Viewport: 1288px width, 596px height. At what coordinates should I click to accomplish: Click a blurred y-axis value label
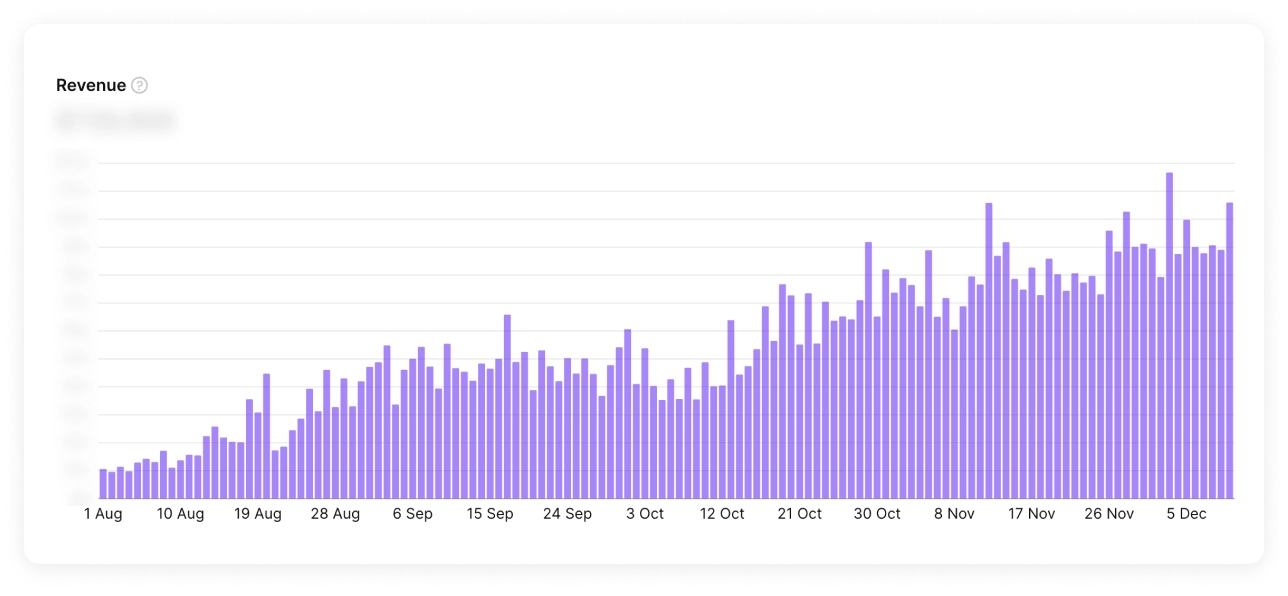pyautogui.click(x=70, y=245)
